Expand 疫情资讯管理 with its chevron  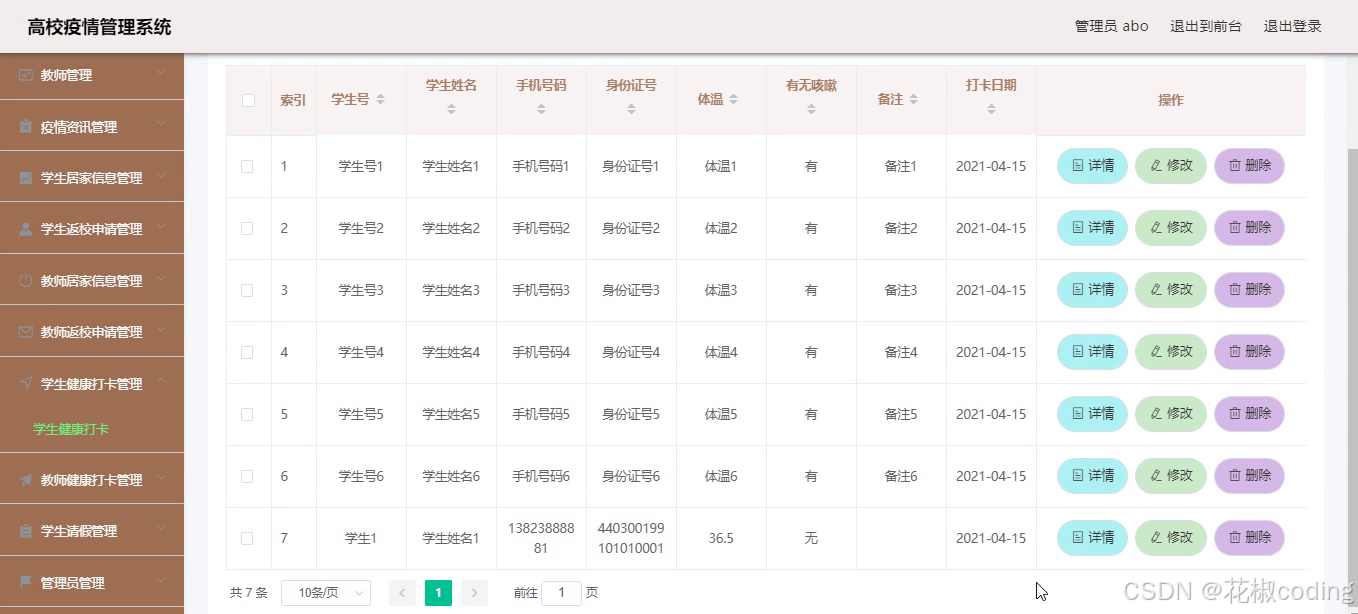click(160, 126)
